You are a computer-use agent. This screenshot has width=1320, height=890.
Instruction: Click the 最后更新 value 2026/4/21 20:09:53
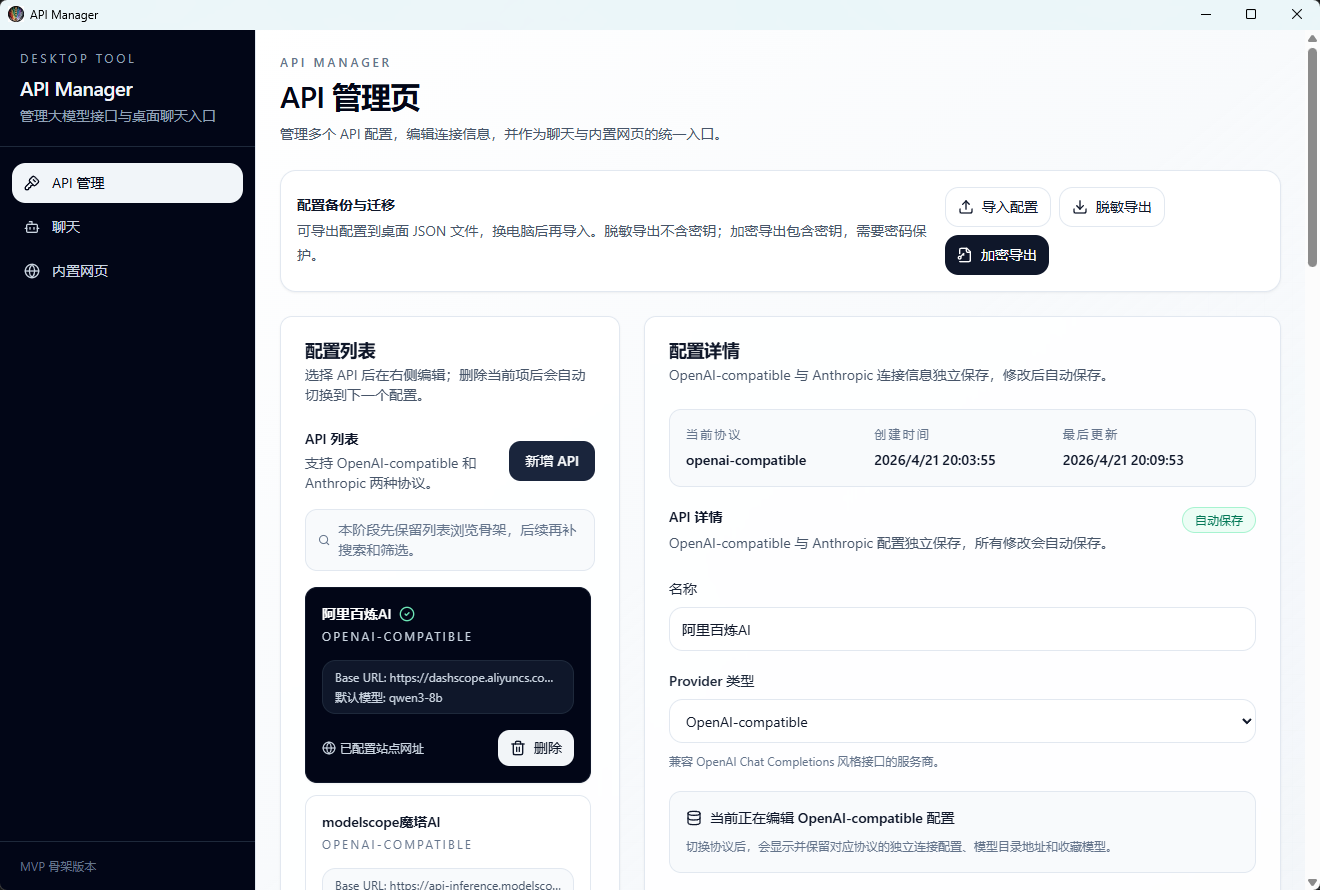(x=1123, y=460)
